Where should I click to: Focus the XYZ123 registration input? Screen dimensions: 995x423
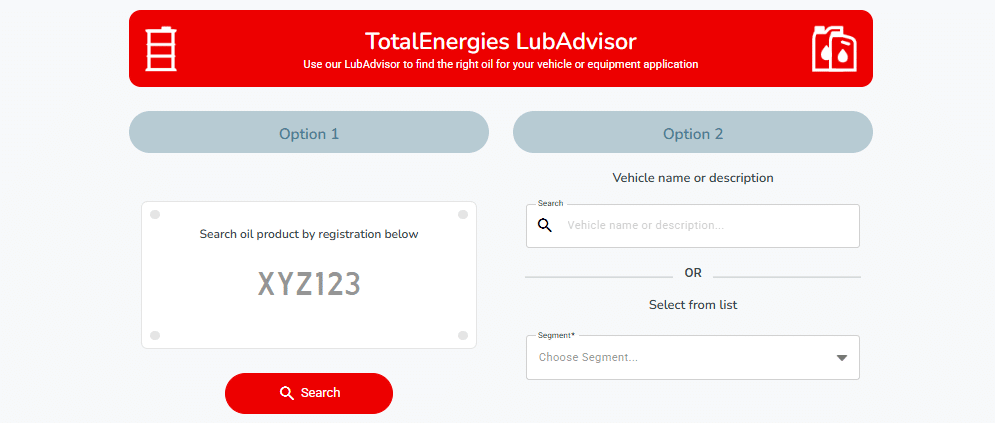coord(309,283)
